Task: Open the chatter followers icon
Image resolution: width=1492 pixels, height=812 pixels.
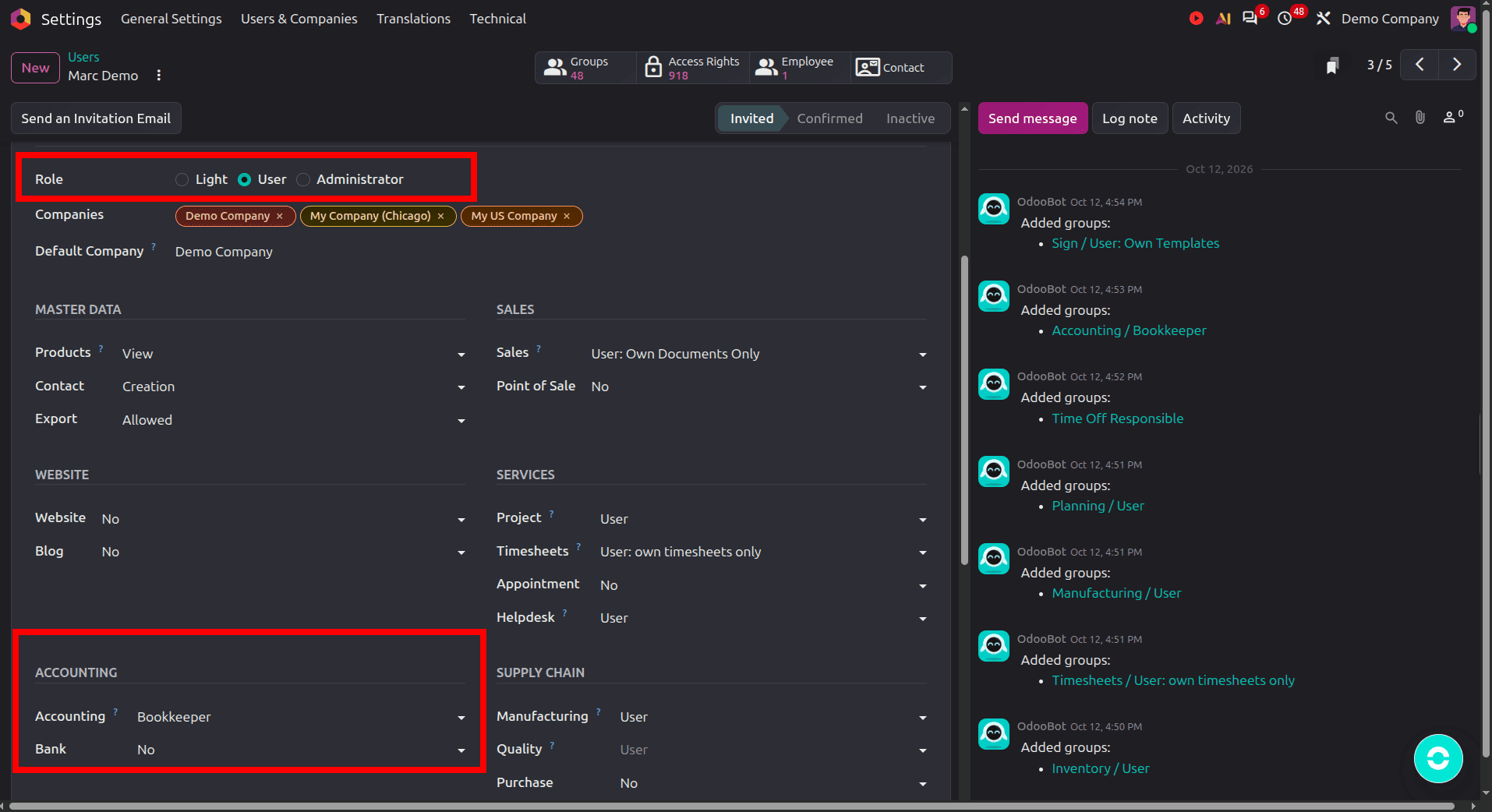Action: (x=1453, y=117)
